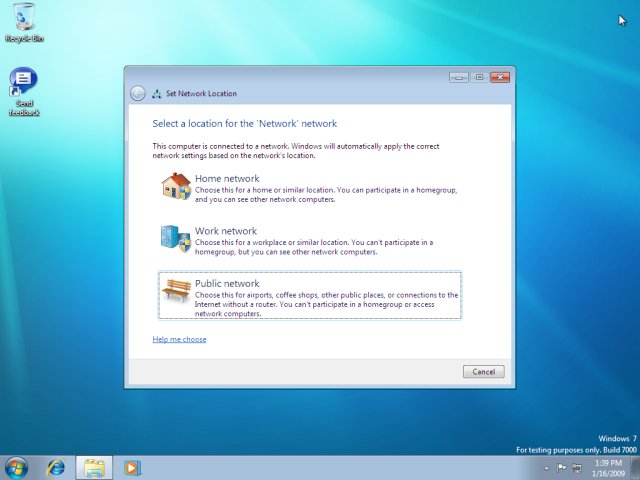640x480 pixels.
Task: Maximize the Set Network Location window
Action: [x=480, y=77]
